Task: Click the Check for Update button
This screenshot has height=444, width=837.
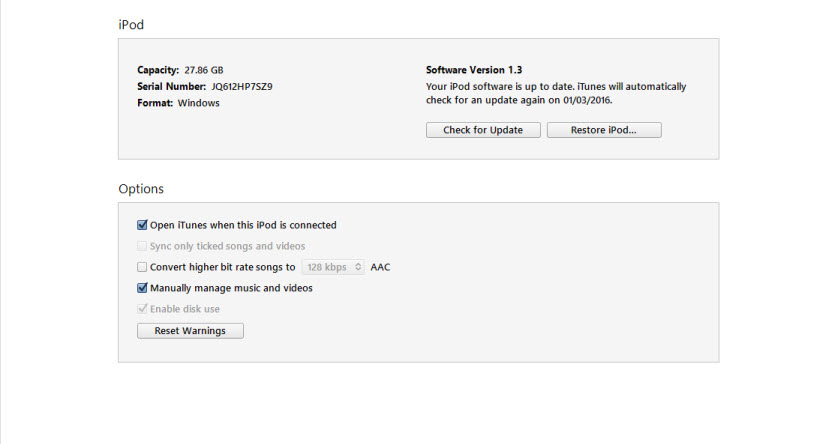Action: (483, 130)
